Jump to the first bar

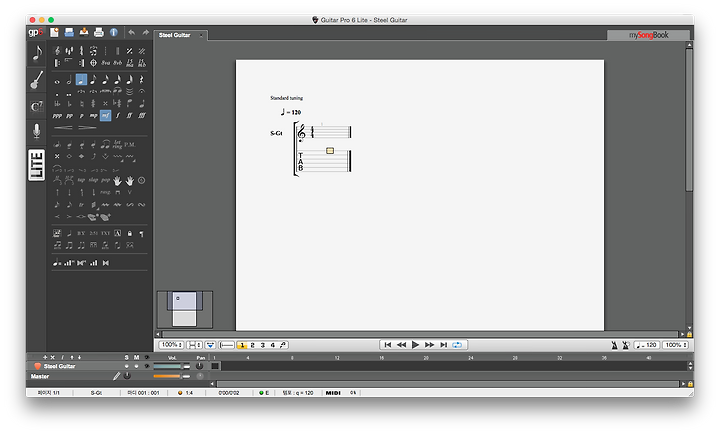point(388,345)
